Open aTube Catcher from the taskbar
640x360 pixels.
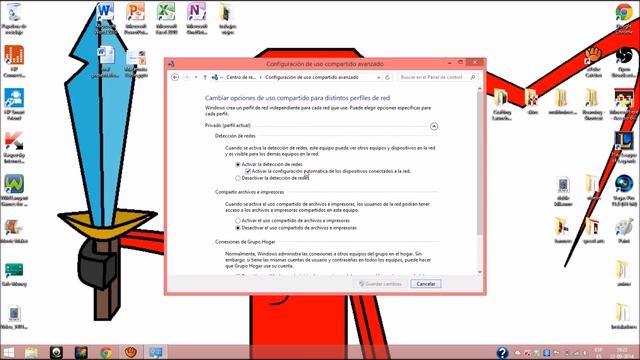point(131,352)
